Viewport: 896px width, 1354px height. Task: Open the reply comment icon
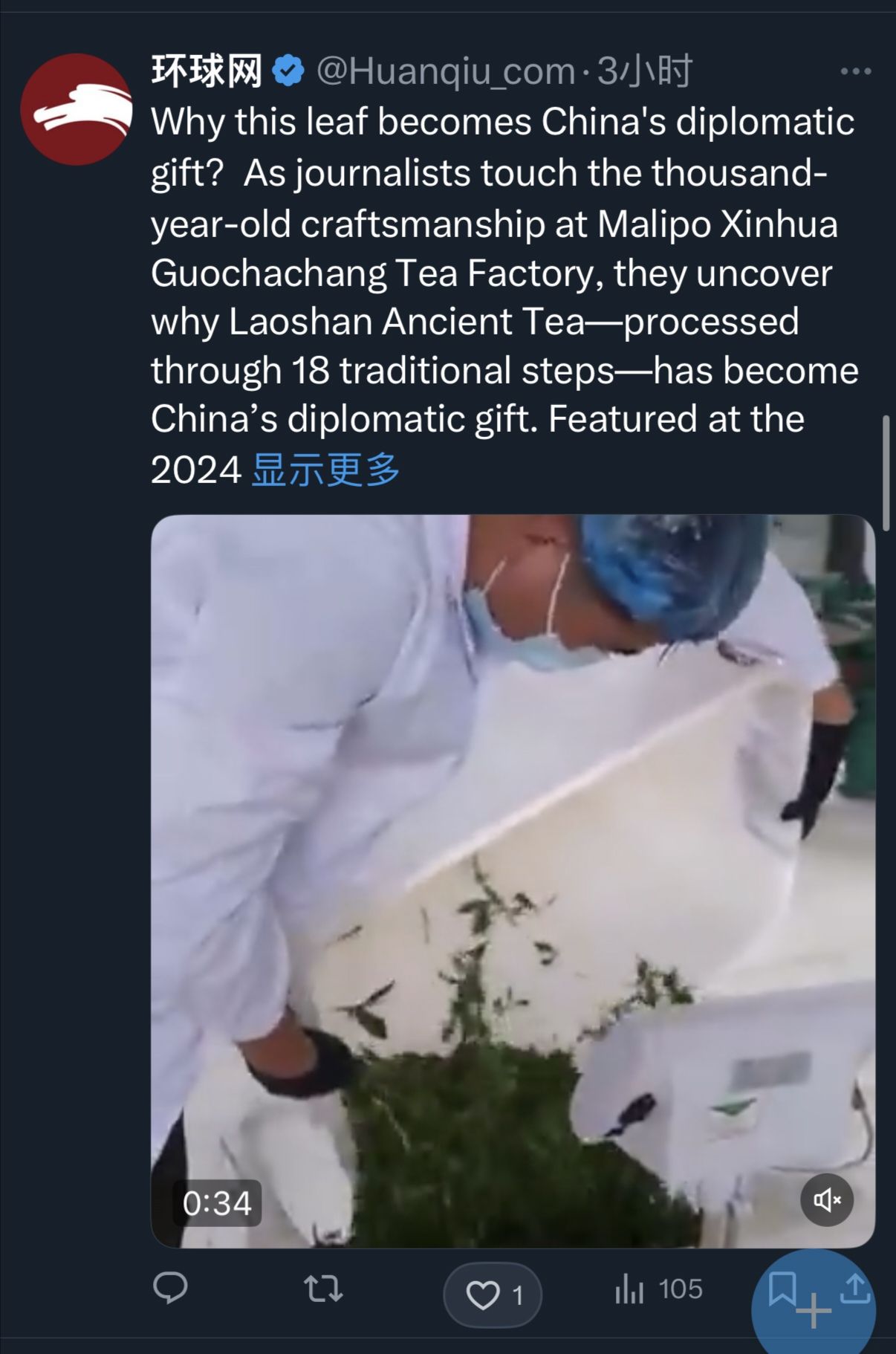(170, 1288)
